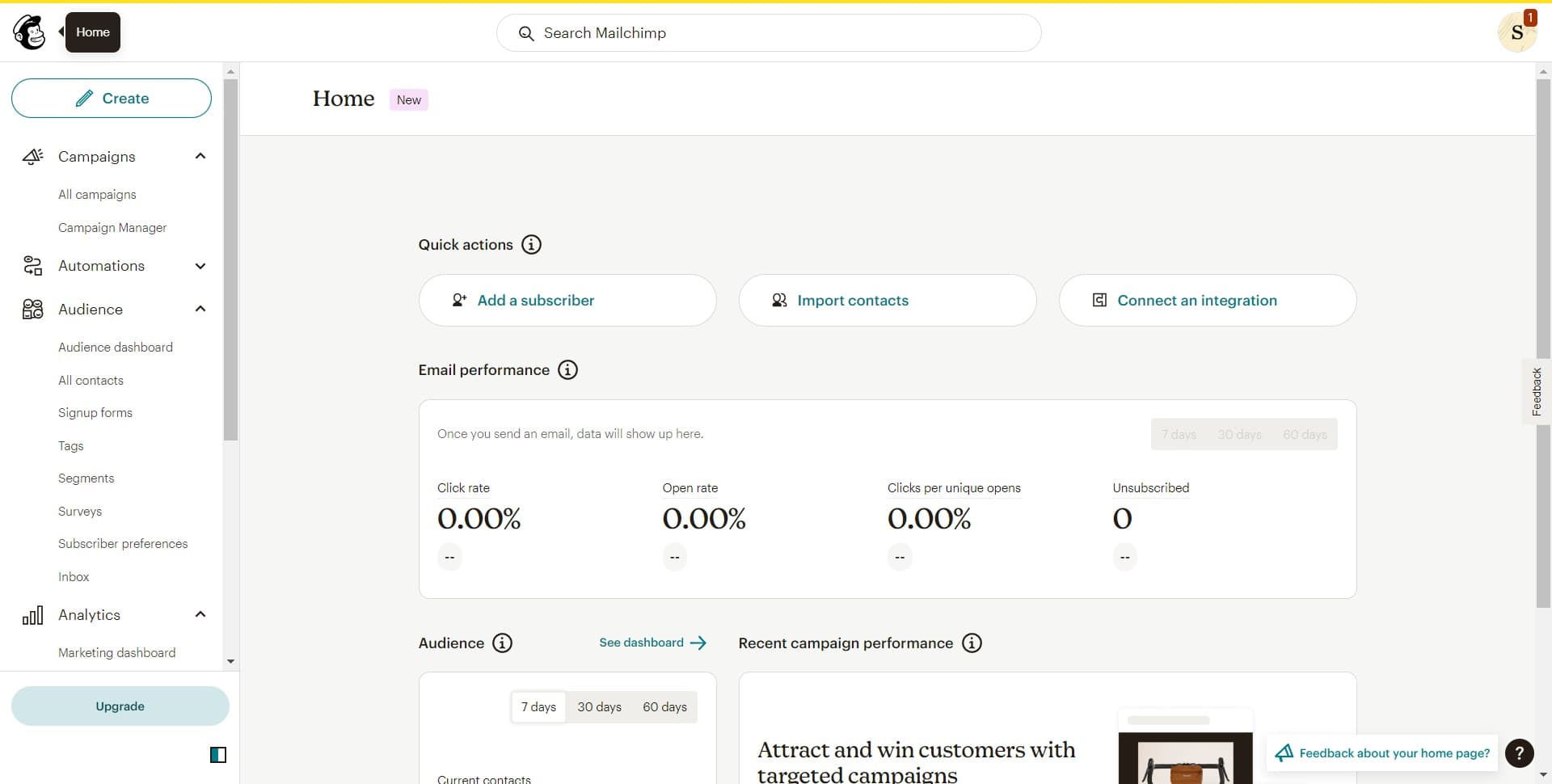Click the Search Mailchimp field
This screenshot has width=1552, height=784.
[x=768, y=33]
